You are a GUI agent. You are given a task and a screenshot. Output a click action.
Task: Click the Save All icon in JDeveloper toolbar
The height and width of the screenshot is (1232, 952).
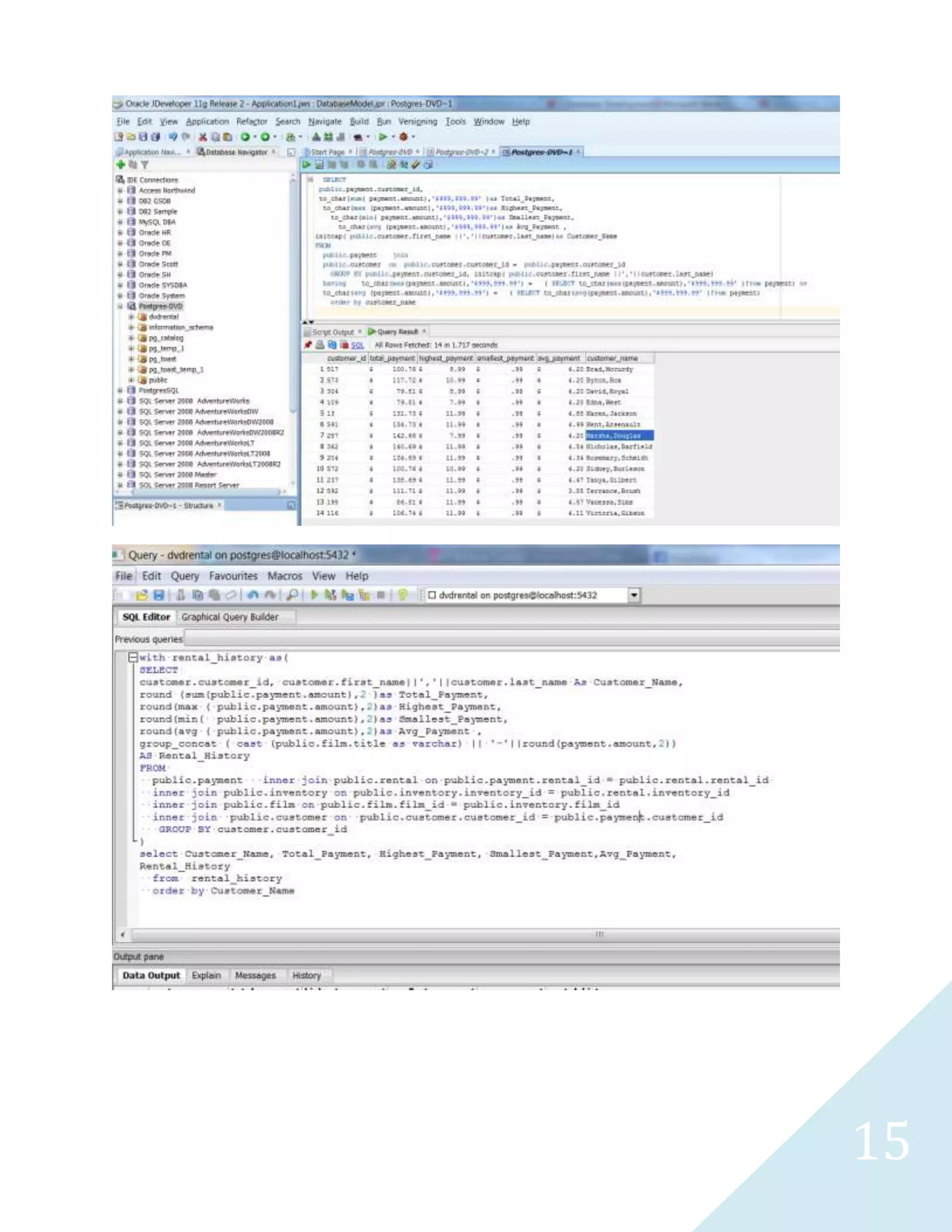(x=155, y=137)
